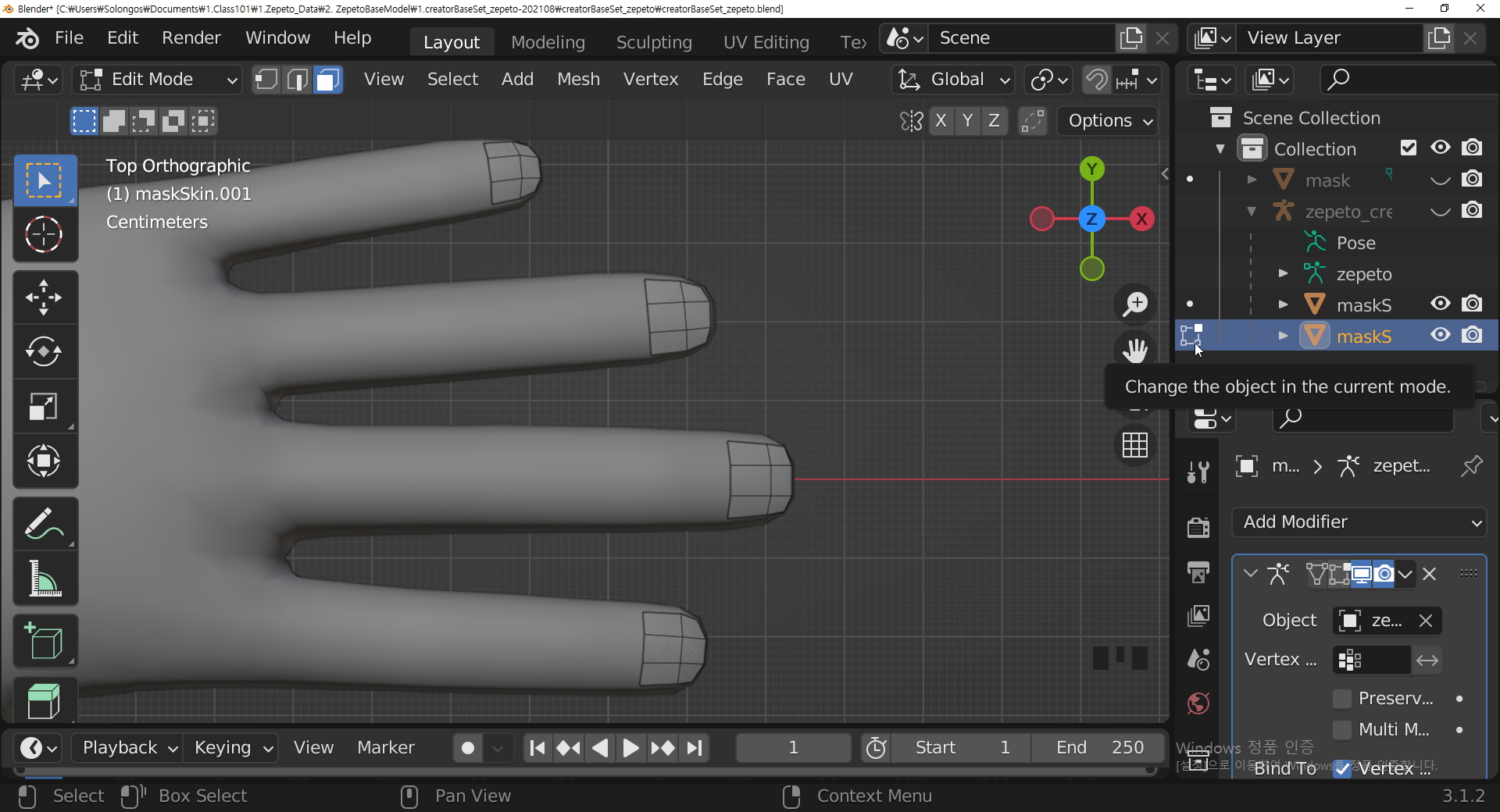
Task: Enable Multi Modifier checkbox
Action: tap(1342, 729)
